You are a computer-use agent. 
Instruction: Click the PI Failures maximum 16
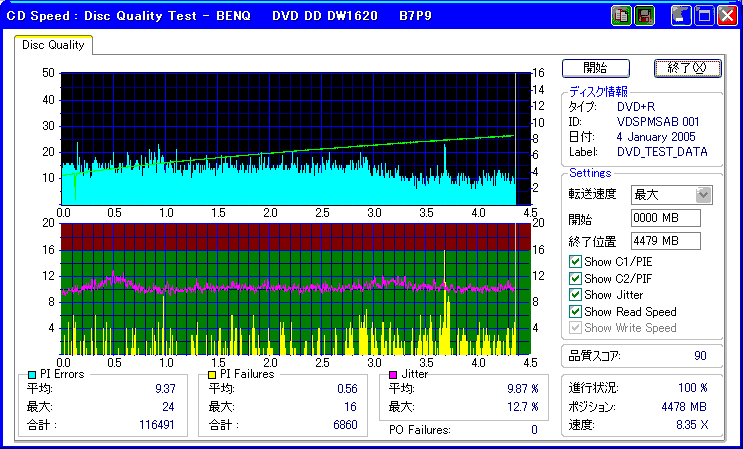[x=350, y=407]
